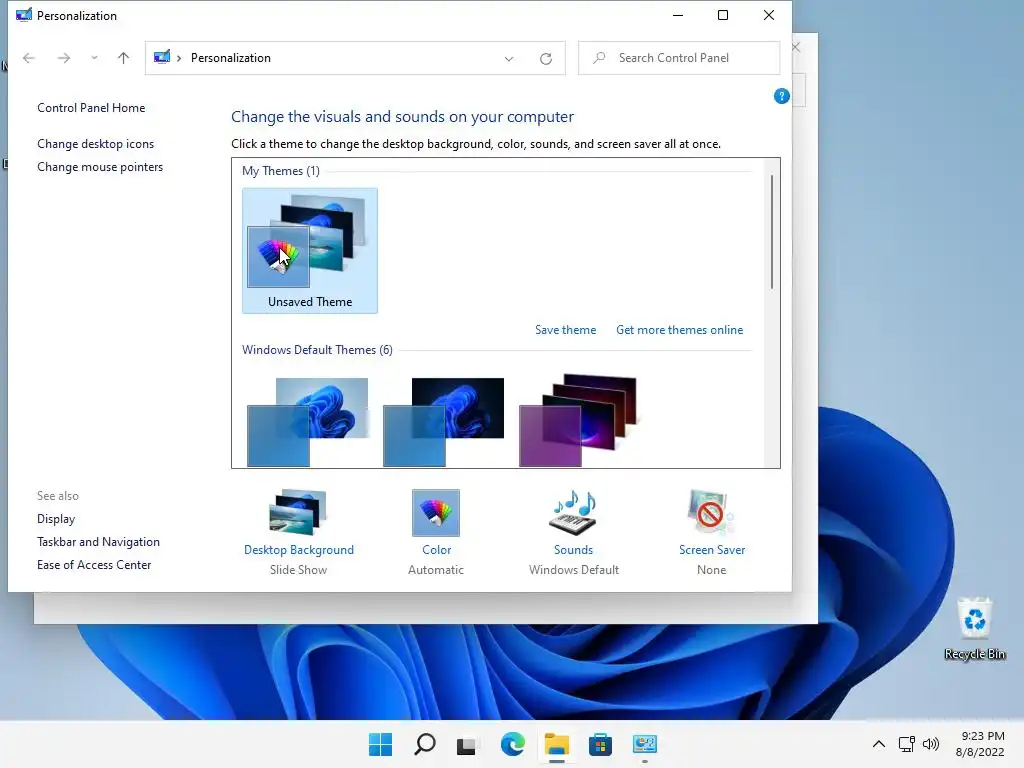The width and height of the screenshot is (1024, 768).
Task: Expand the address bar history dropdown
Action: coord(509,59)
